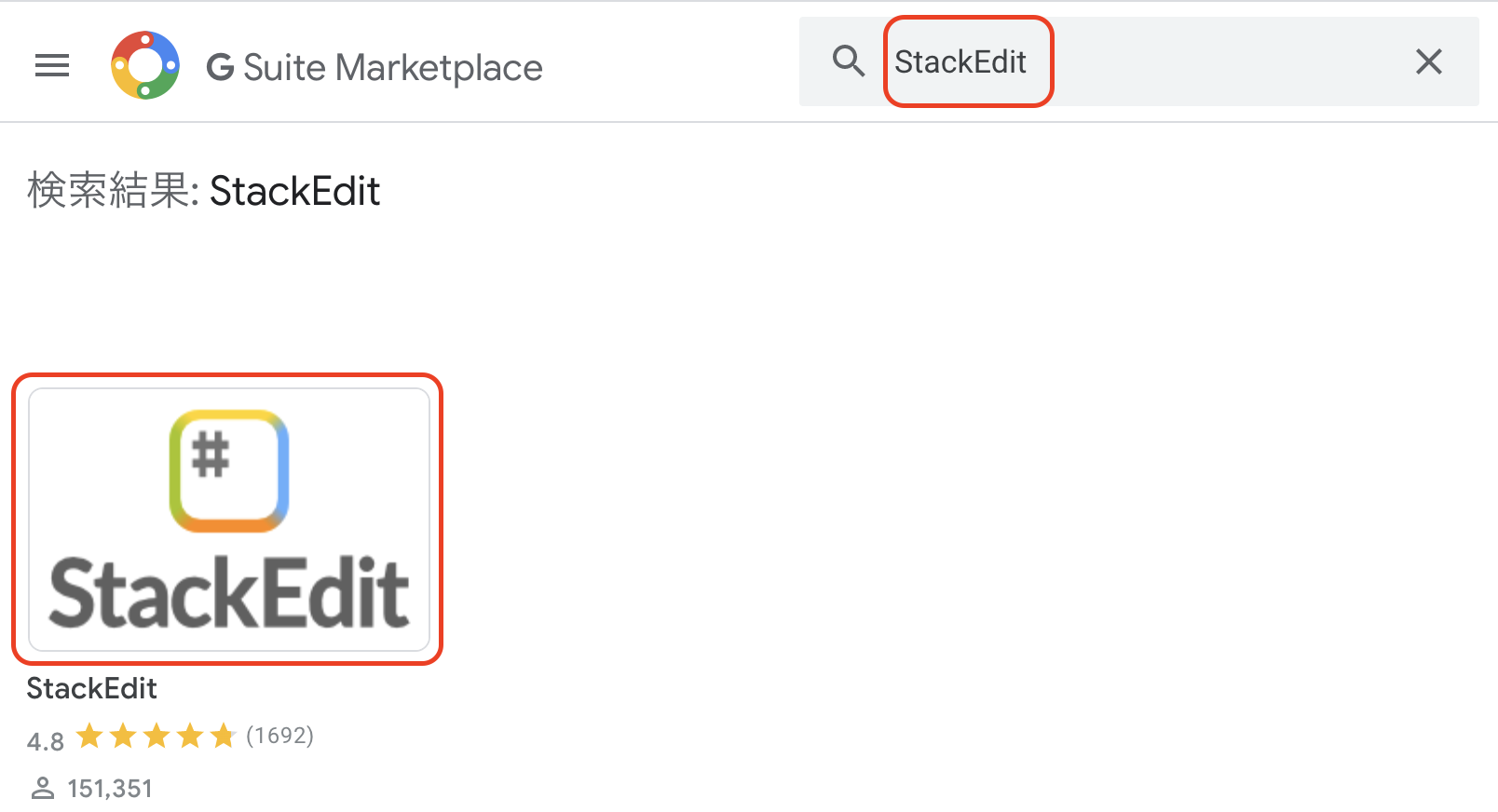Click the user count person icon
This screenshot has height=812, width=1498.
[41, 787]
